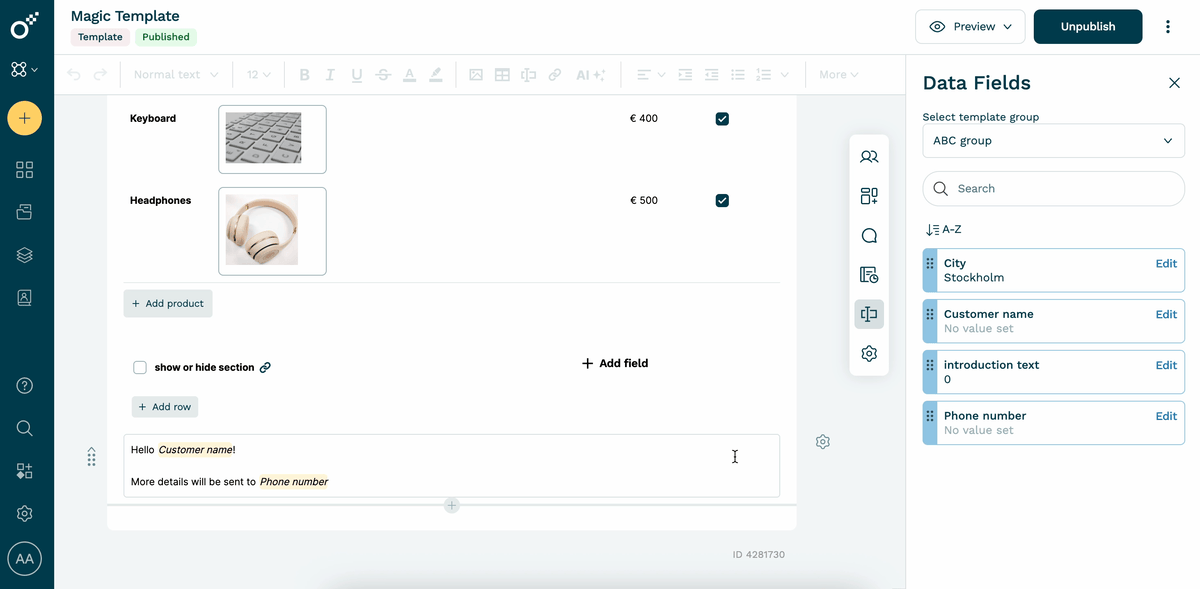The image size is (1200, 589).
Task: Open the dashboard grid icon in the sidebar
Action: point(25,170)
